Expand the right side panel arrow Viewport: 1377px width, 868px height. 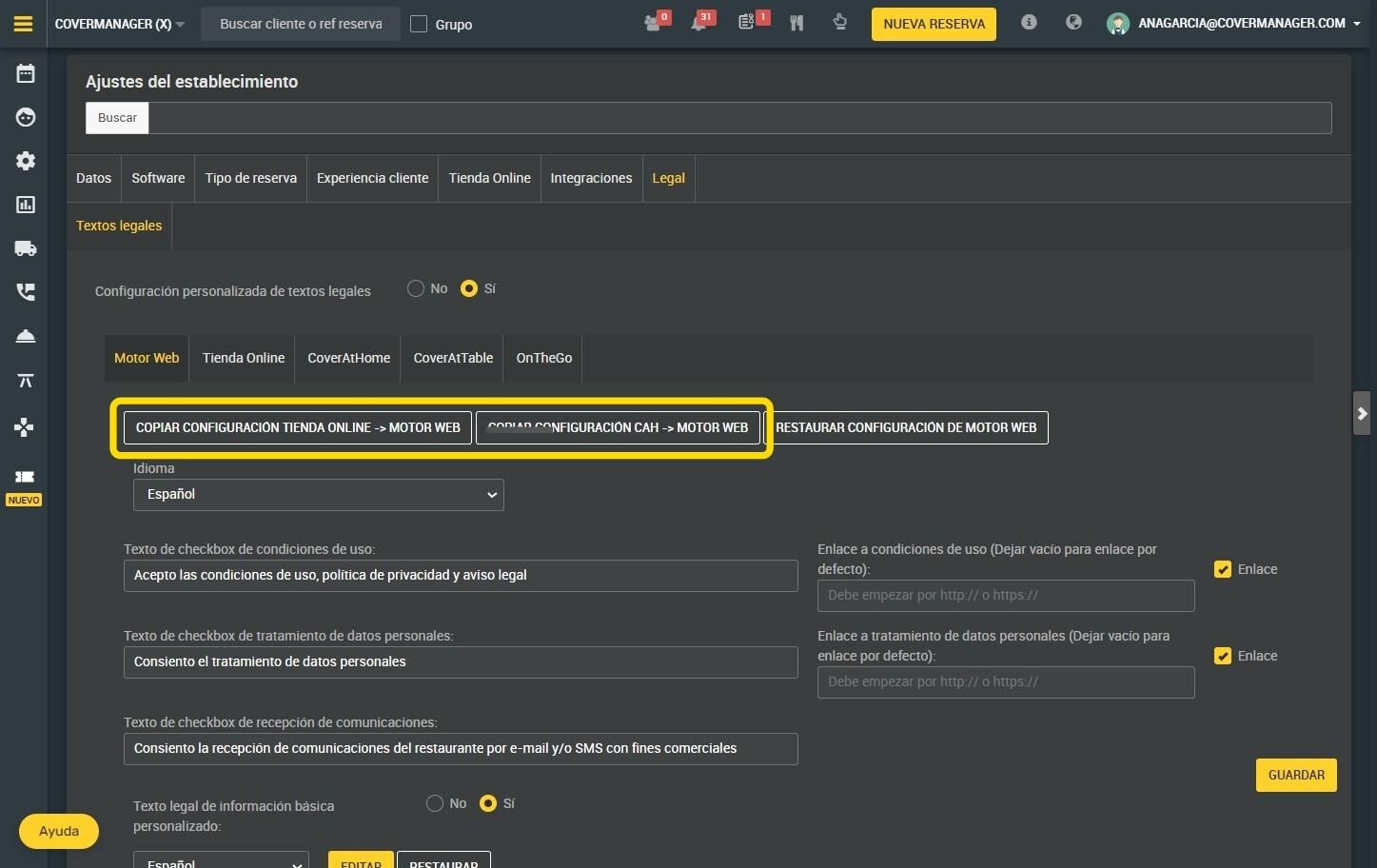[1362, 413]
